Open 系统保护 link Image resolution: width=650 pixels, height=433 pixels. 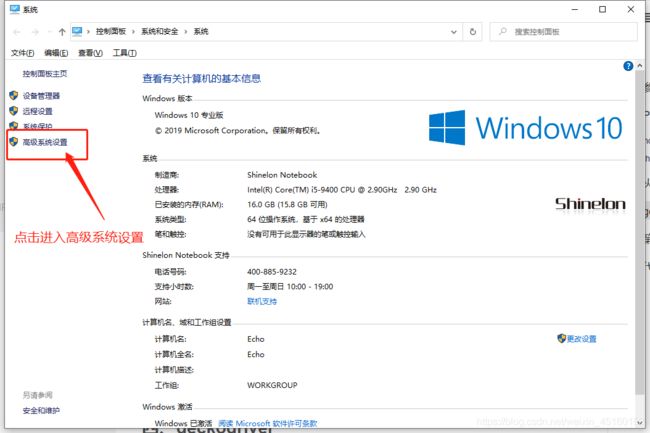pos(37,126)
